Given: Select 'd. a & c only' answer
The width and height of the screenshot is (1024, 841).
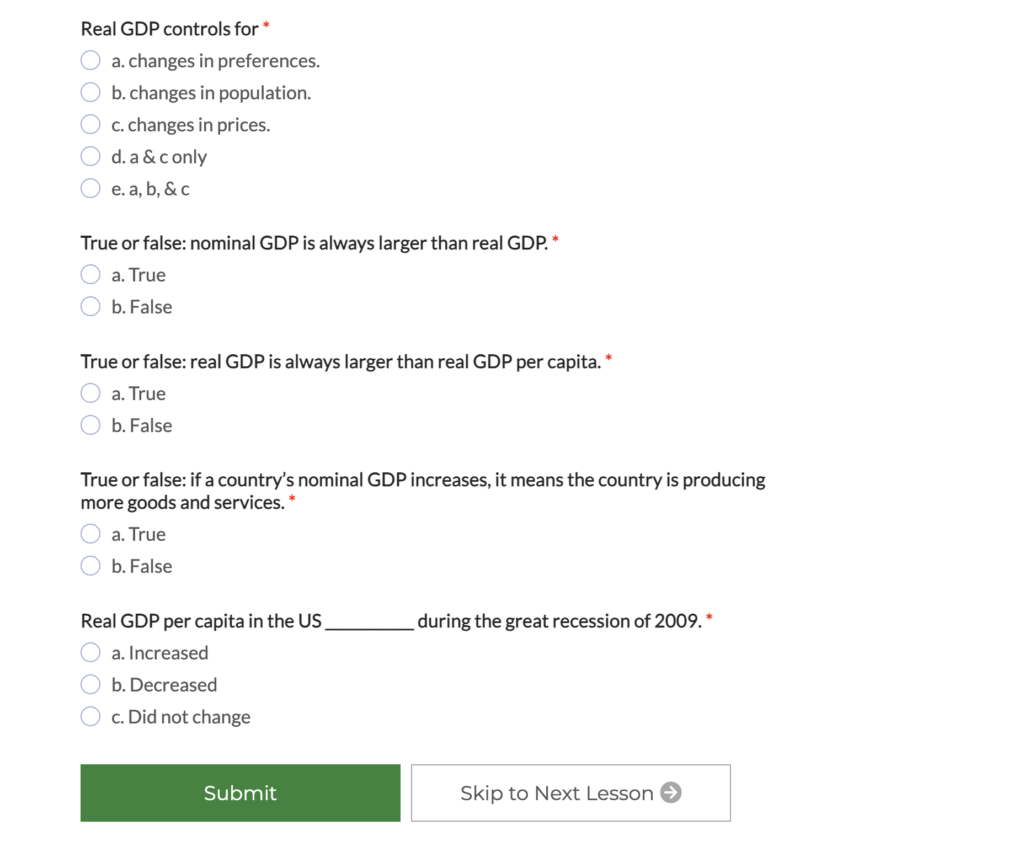Looking at the screenshot, I should pos(91,157).
